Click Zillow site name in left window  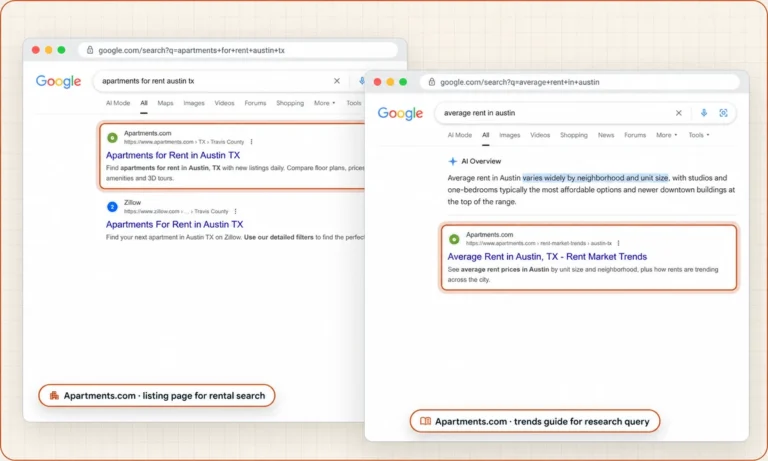pyautogui.click(x=132, y=202)
